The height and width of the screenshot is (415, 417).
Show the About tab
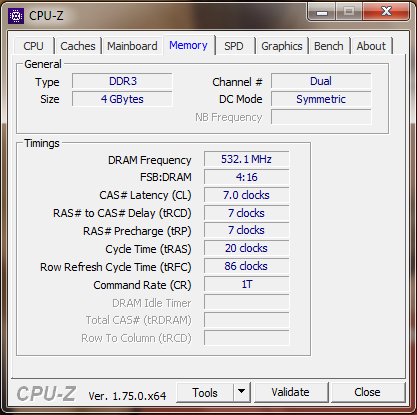(x=371, y=46)
